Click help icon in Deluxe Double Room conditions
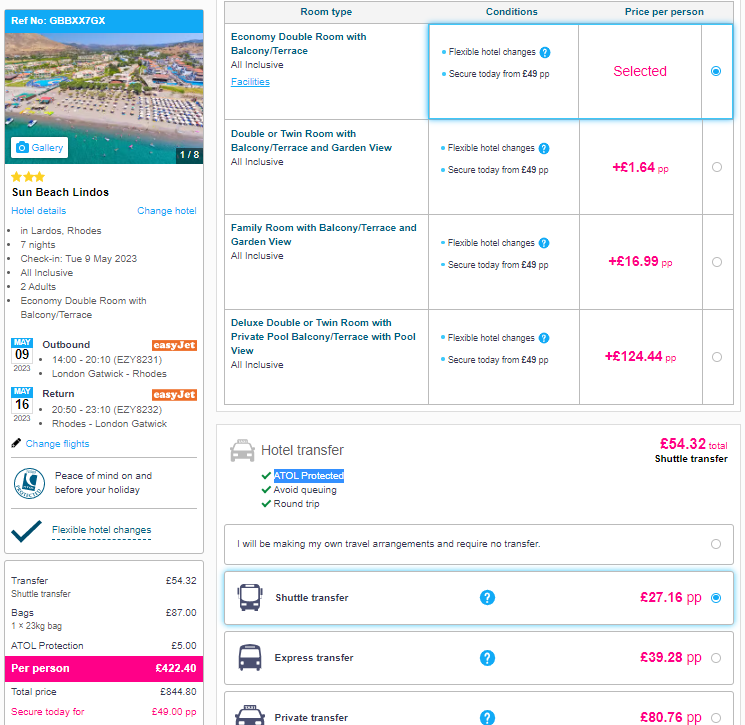 (544, 338)
